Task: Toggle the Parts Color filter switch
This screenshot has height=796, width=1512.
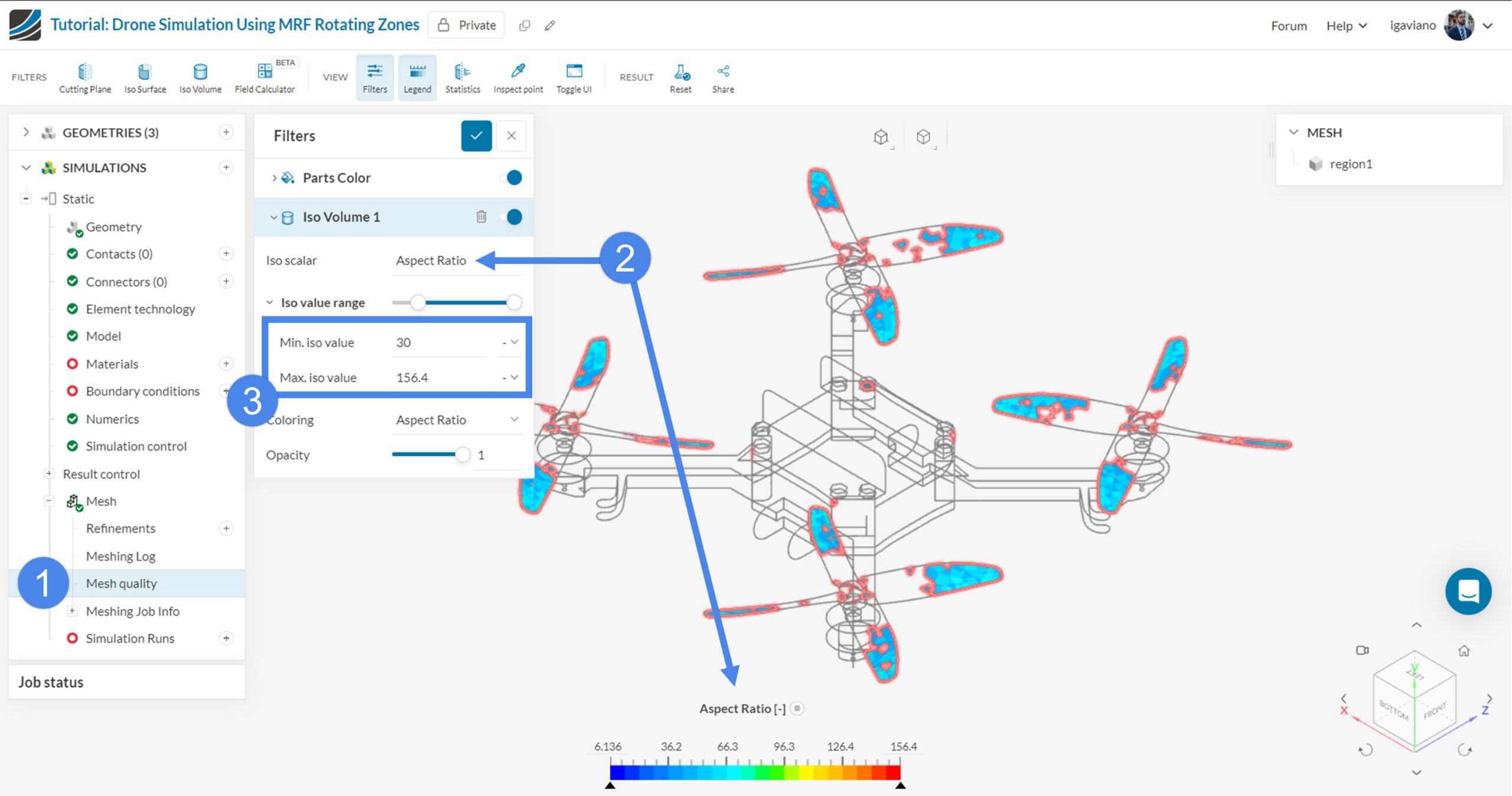Action: click(512, 178)
